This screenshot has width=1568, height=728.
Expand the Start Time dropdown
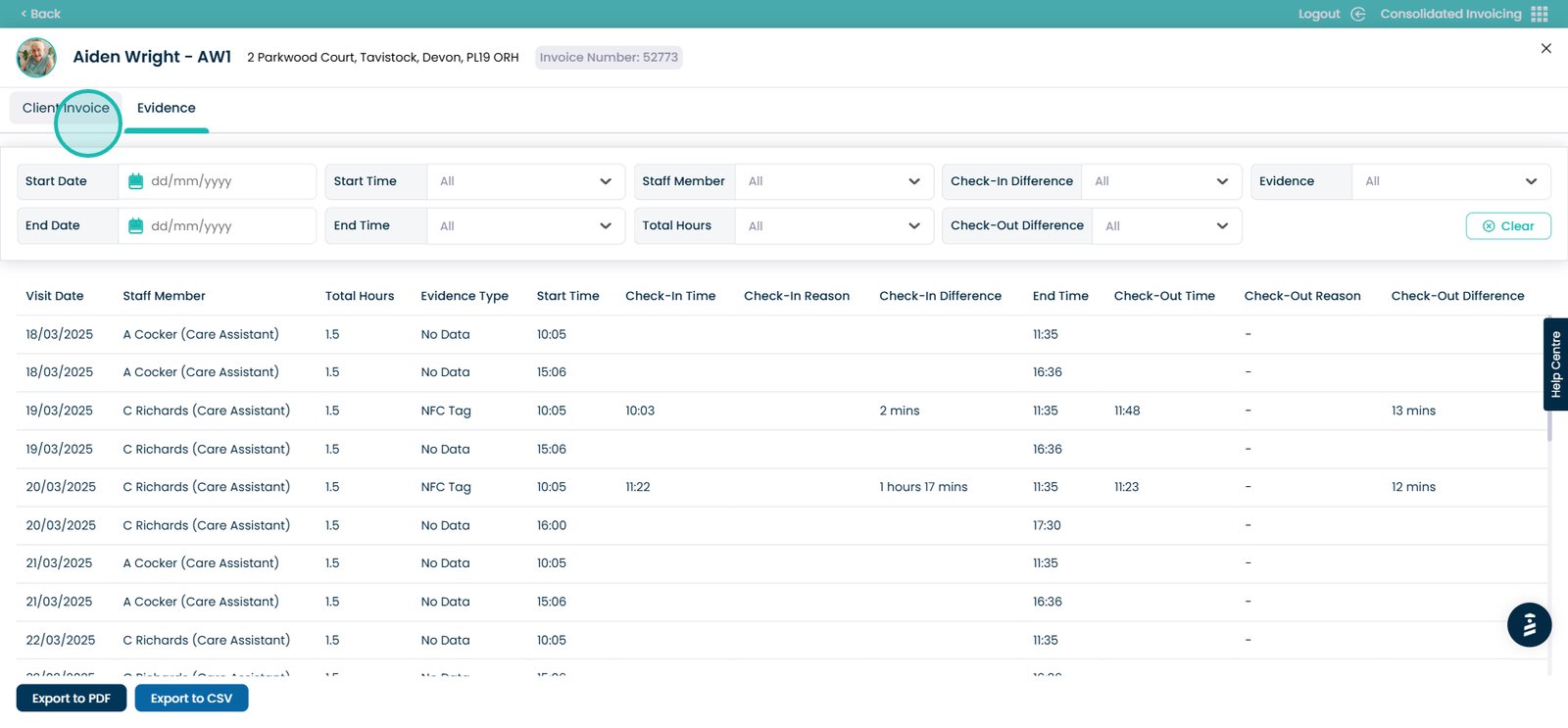click(x=525, y=181)
